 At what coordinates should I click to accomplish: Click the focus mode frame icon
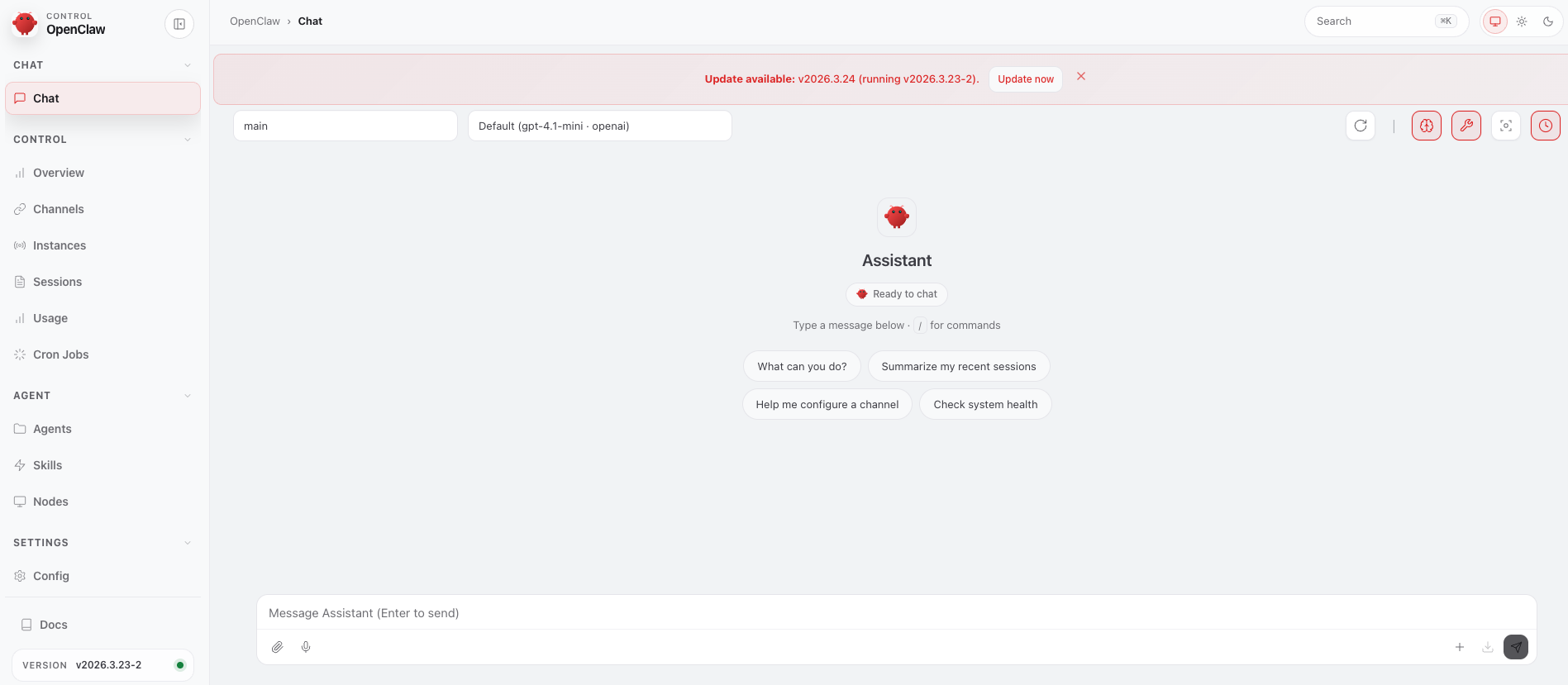[1505, 126]
